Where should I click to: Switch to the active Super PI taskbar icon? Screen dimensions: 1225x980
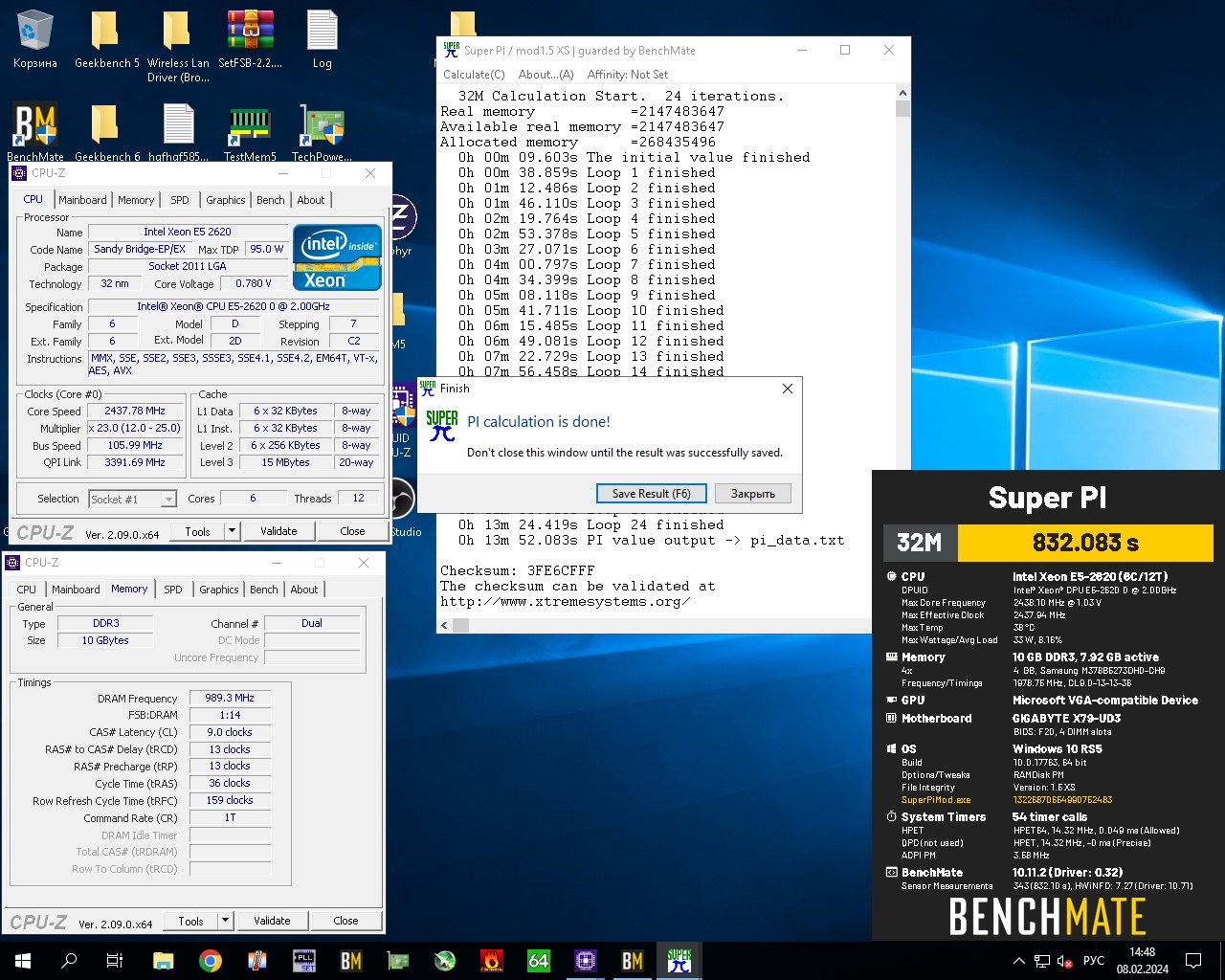[679, 961]
